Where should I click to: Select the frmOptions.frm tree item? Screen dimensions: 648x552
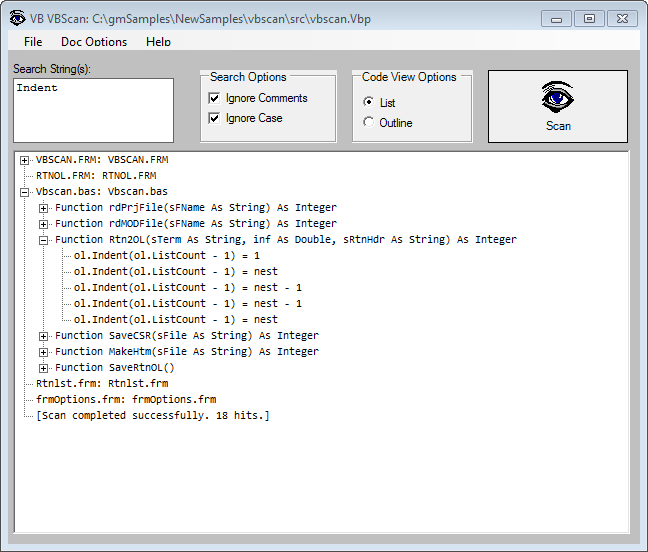pos(126,399)
